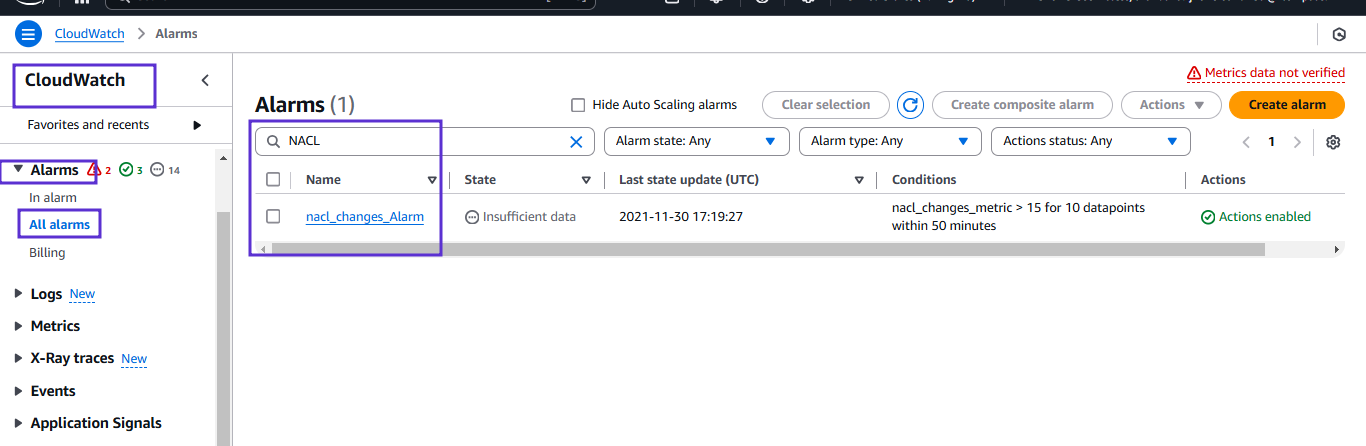Expand the Metrics section

(18, 326)
